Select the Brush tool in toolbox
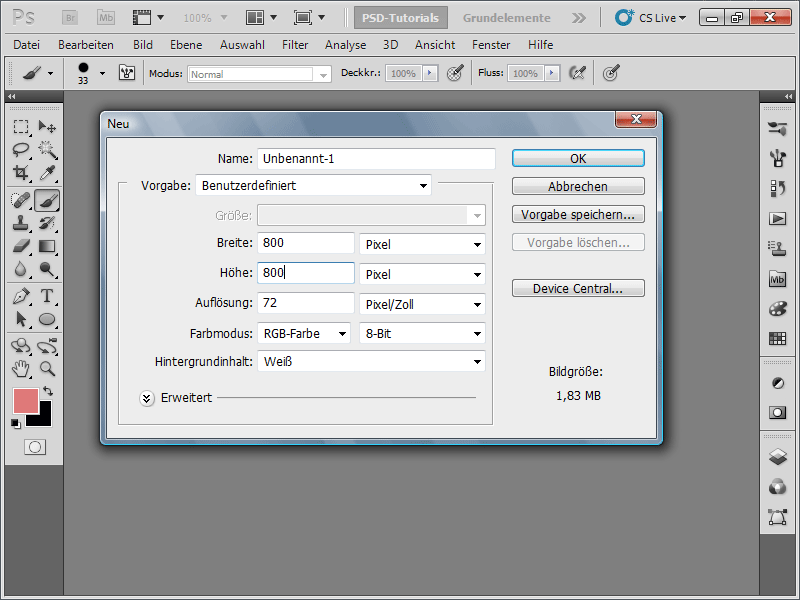 coord(47,200)
